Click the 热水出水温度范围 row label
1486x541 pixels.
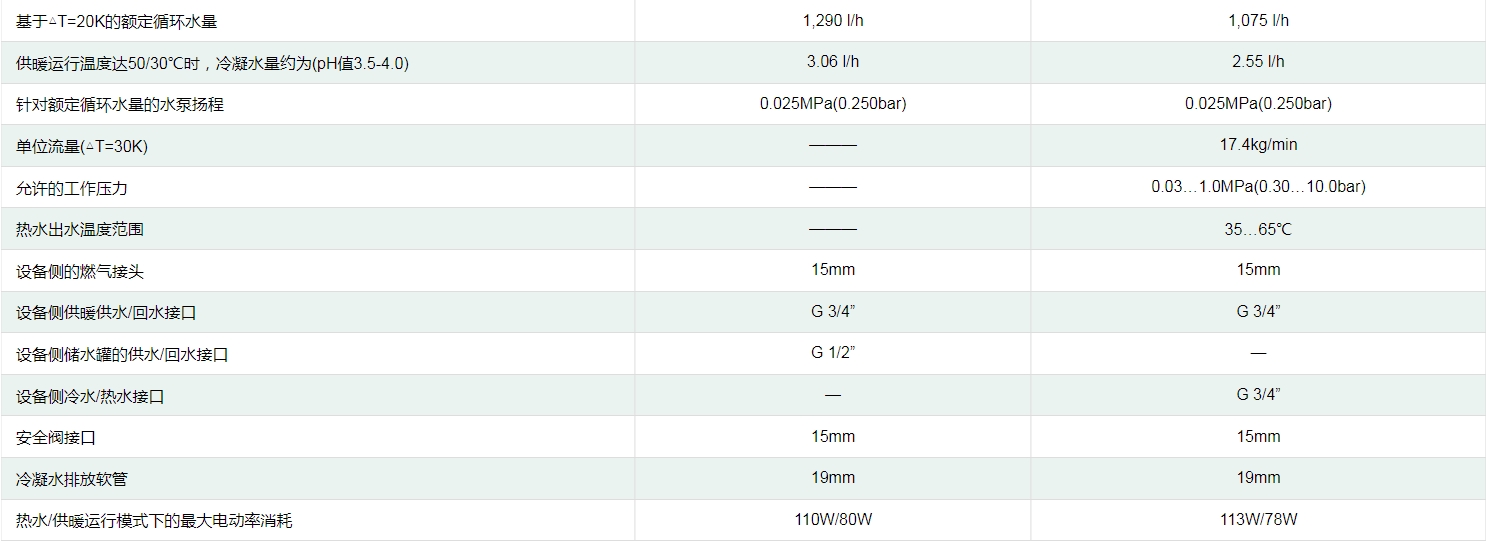[80, 229]
